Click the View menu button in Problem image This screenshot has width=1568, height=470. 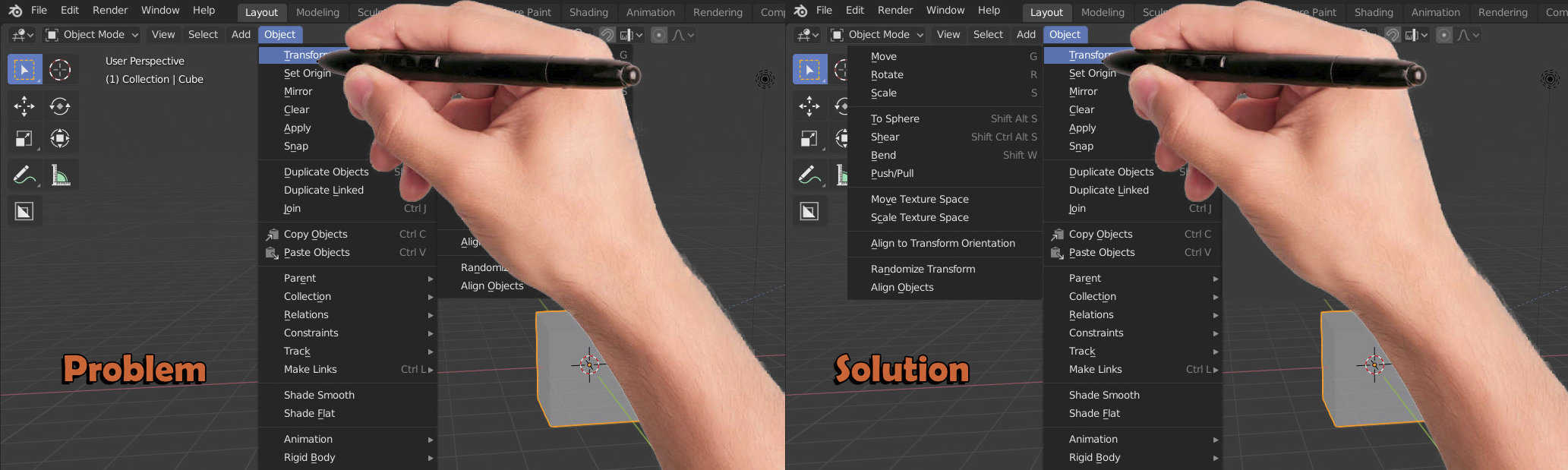(x=162, y=35)
